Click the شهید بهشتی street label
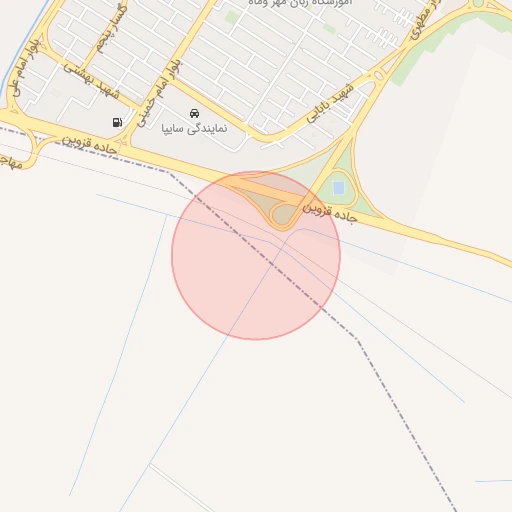This screenshot has height=512, width=512. [92, 81]
